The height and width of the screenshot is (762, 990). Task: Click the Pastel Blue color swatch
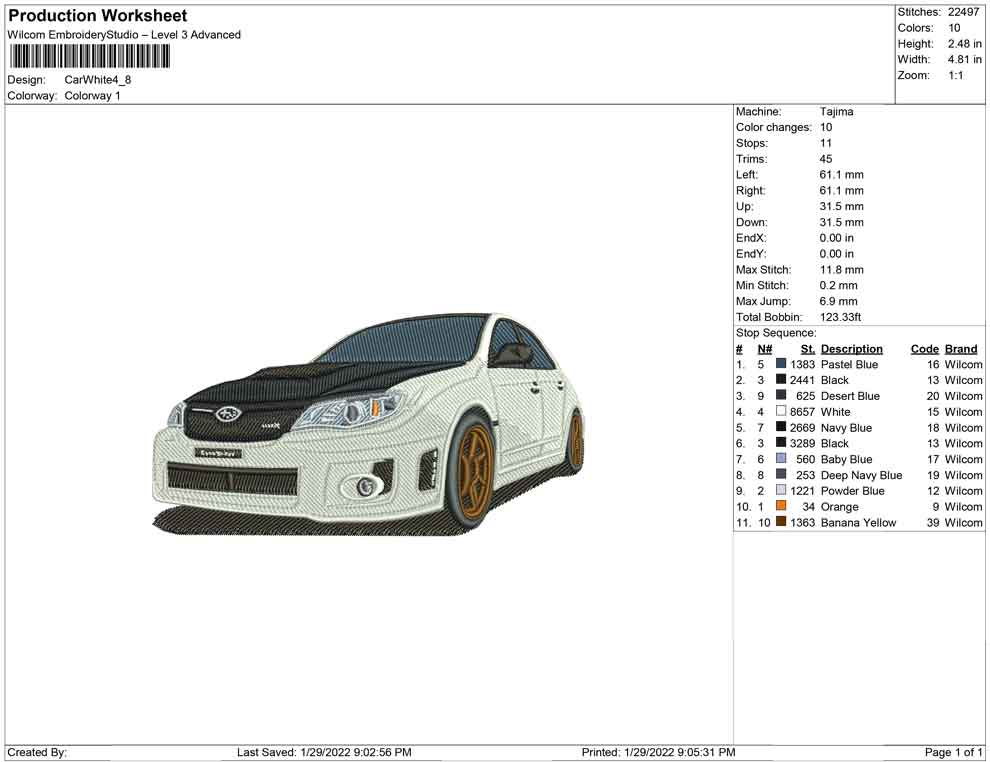[x=780, y=364]
